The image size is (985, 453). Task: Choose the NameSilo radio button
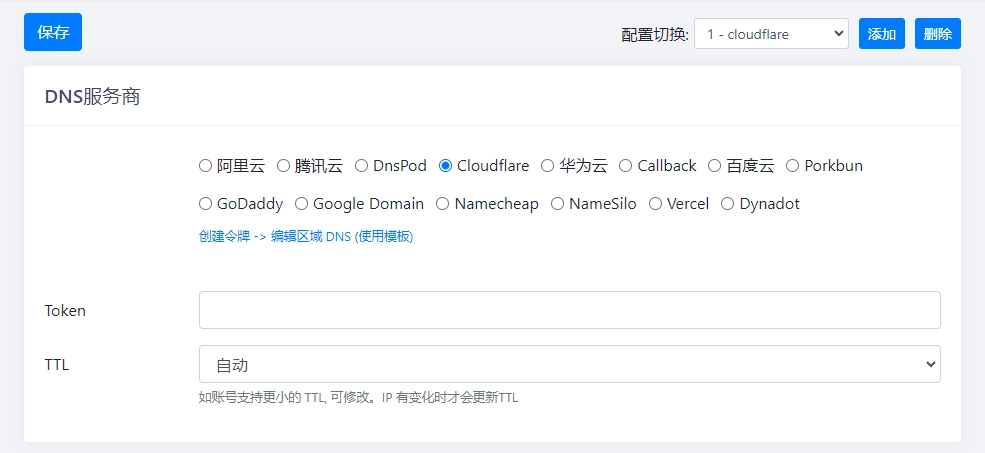click(558, 204)
